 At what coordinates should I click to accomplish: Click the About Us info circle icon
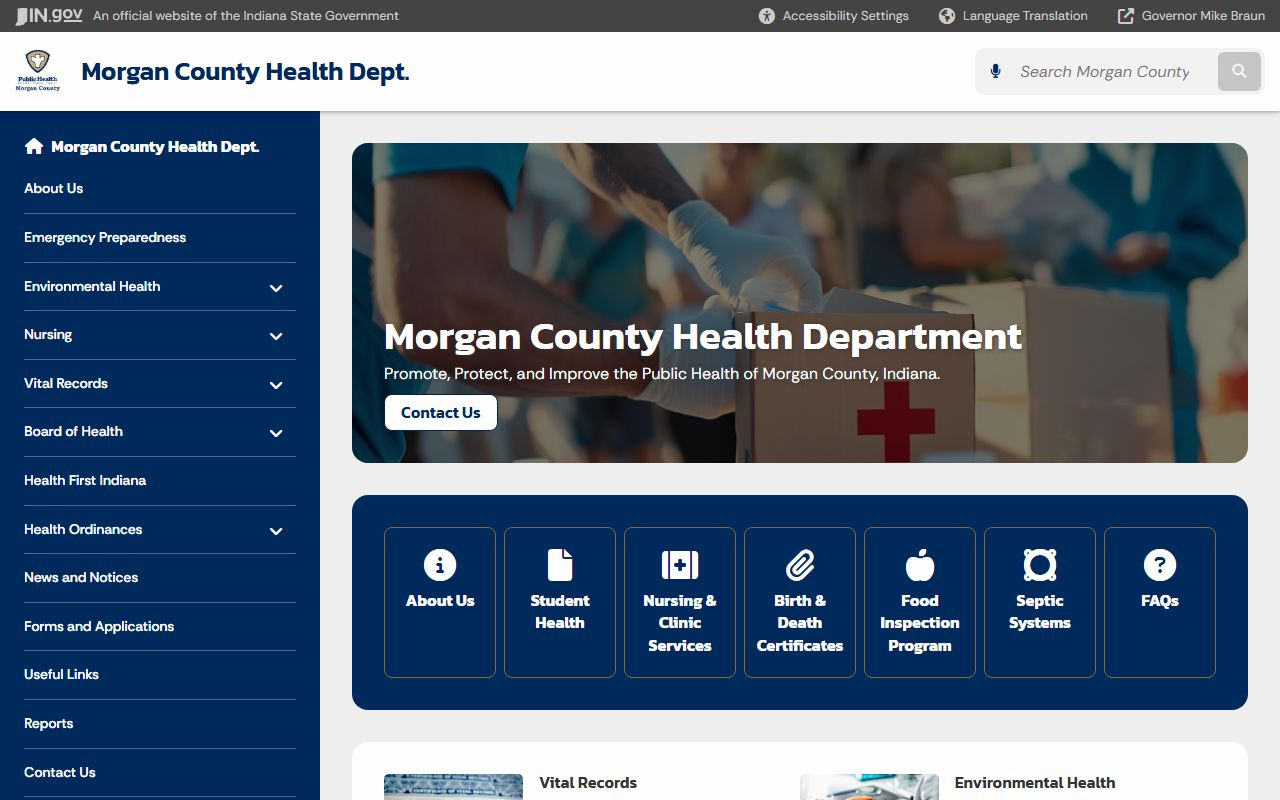pyautogui.click(x=440, y=565)
